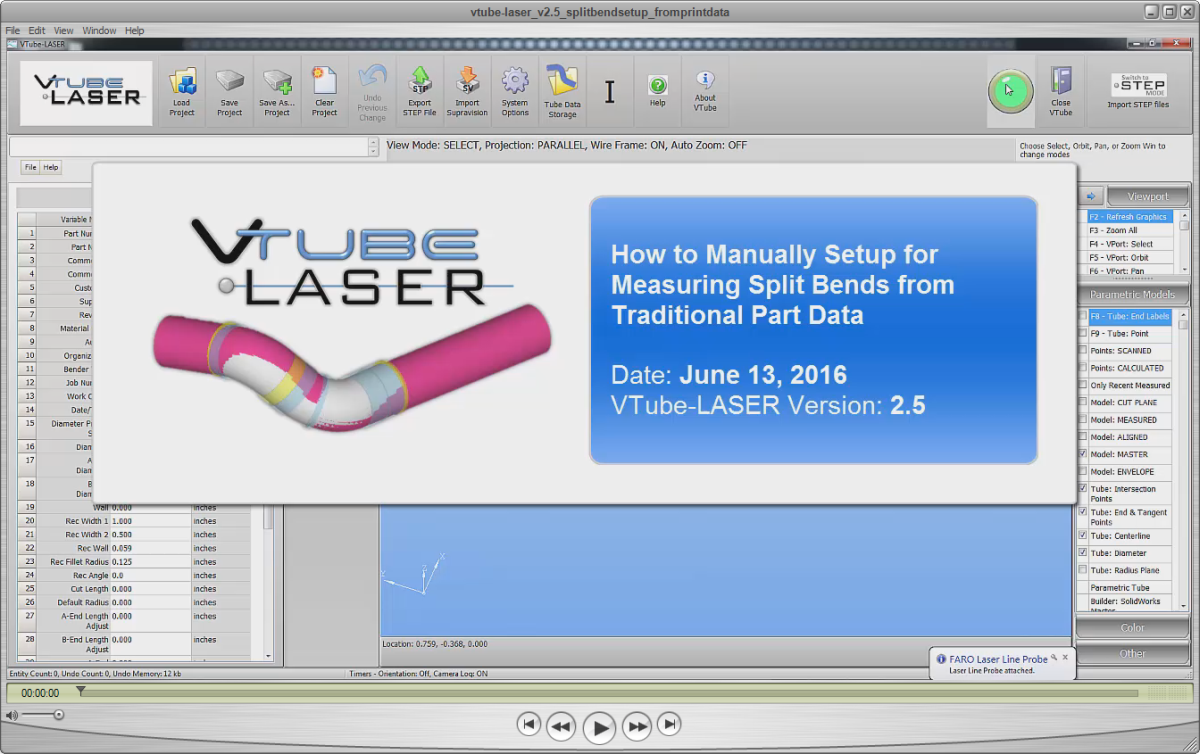Click the timeline position marker
The height and width of the screenshot is (754, 1200).
[x=81, y=689]
